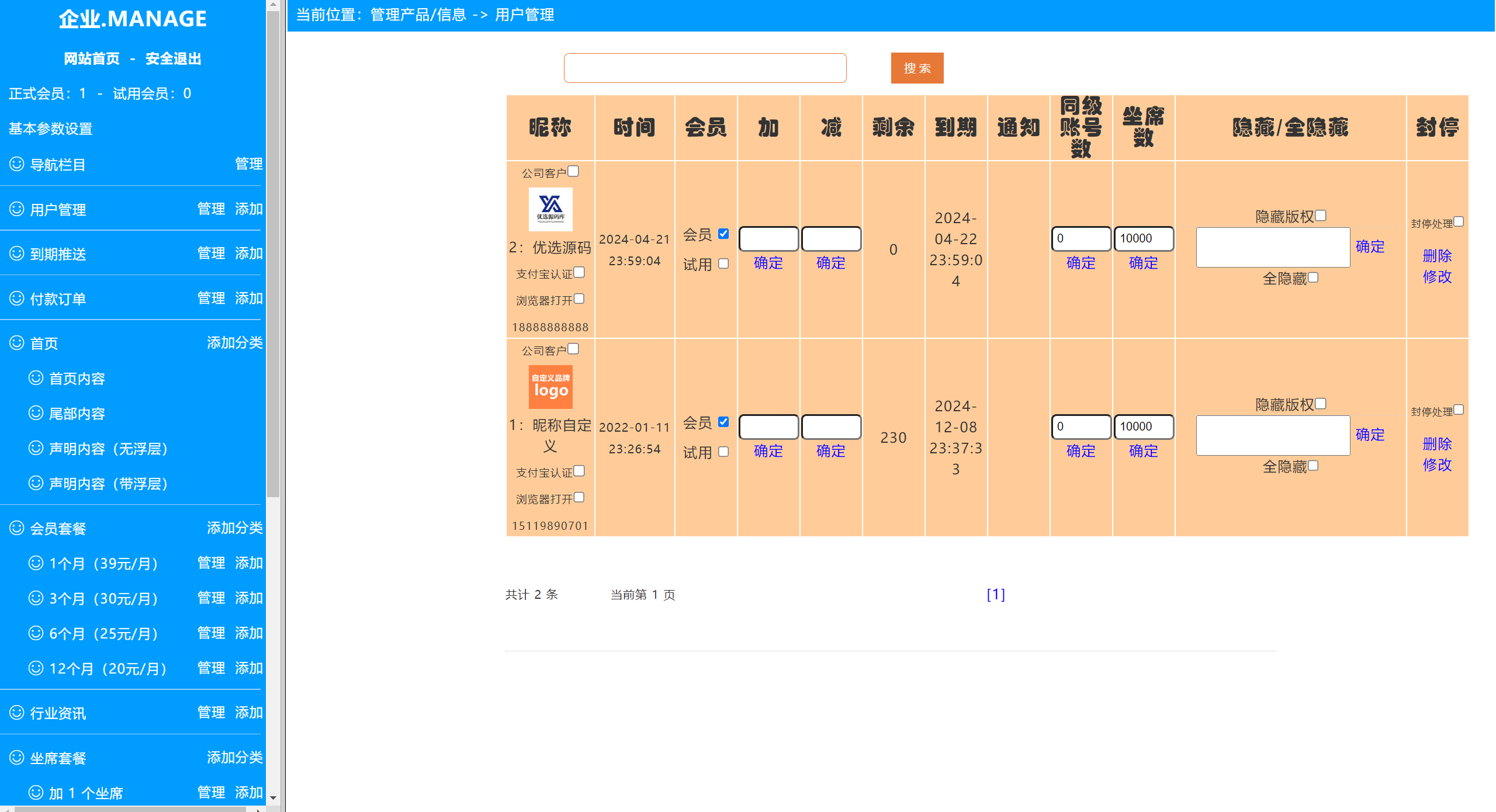
Task: Open 管理 for 到期推送
Action: coord(211,253)
